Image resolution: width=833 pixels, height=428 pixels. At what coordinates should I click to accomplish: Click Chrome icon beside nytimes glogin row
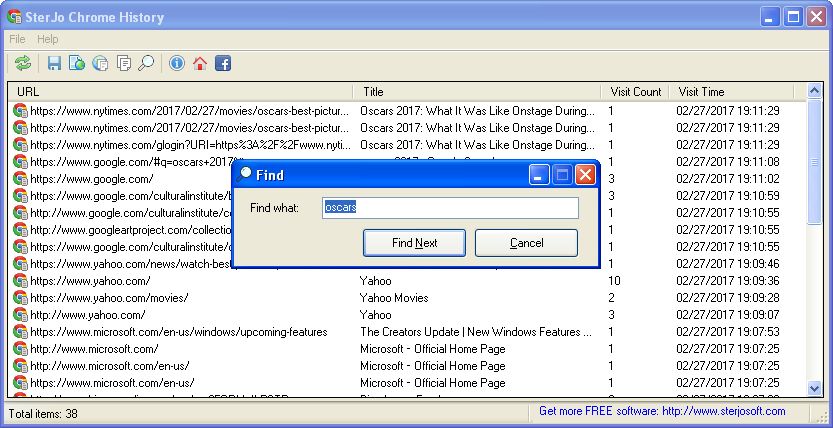pos(20,144)
